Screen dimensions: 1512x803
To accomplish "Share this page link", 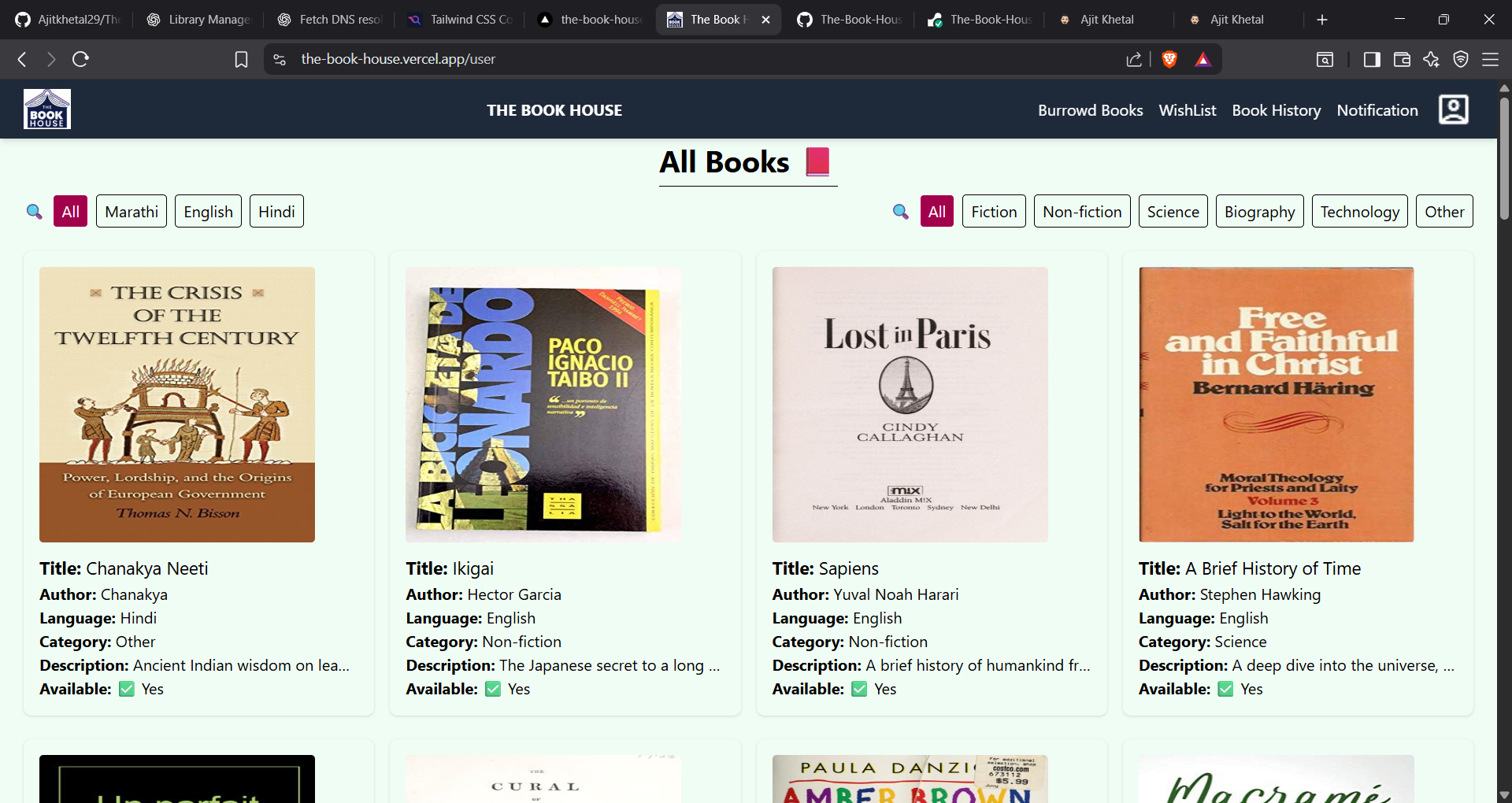I will tap(1134, 60).
